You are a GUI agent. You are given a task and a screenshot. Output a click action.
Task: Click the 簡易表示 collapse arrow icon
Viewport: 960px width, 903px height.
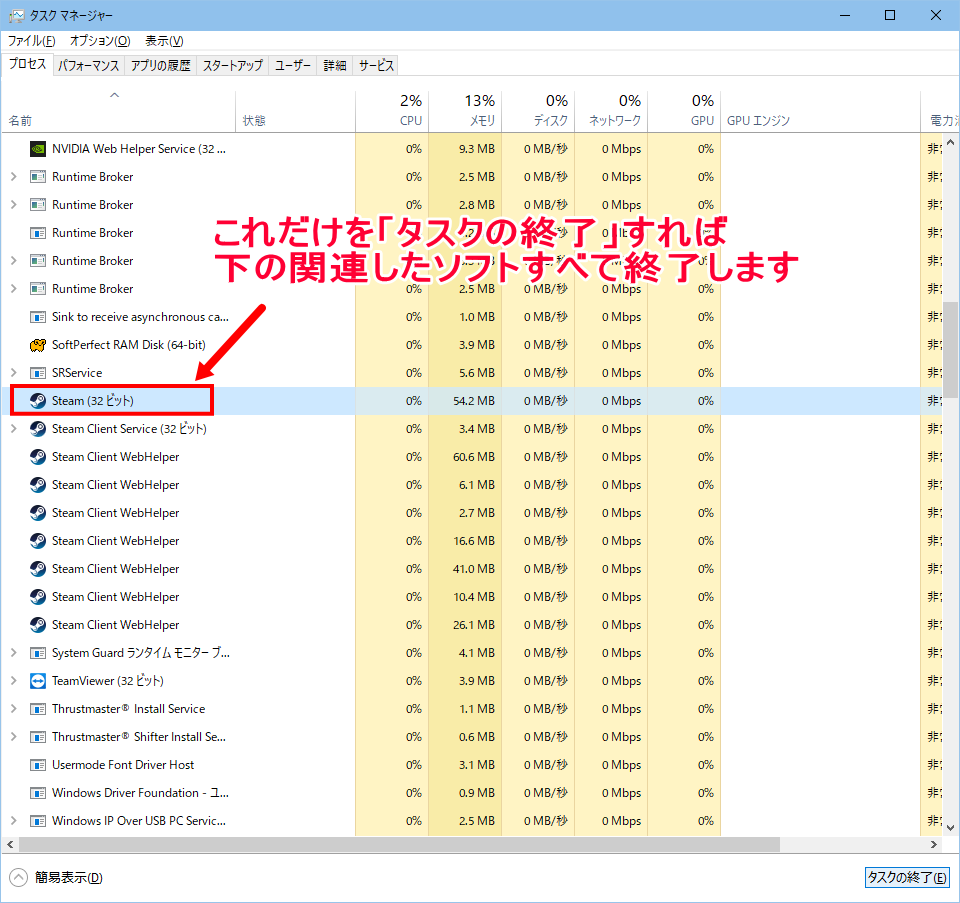[x=18, y=877]
